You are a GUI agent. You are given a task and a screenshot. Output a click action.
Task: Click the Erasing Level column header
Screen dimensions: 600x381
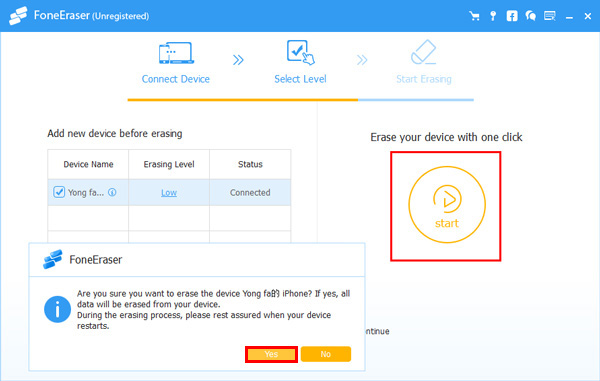(x=169, y=164)
